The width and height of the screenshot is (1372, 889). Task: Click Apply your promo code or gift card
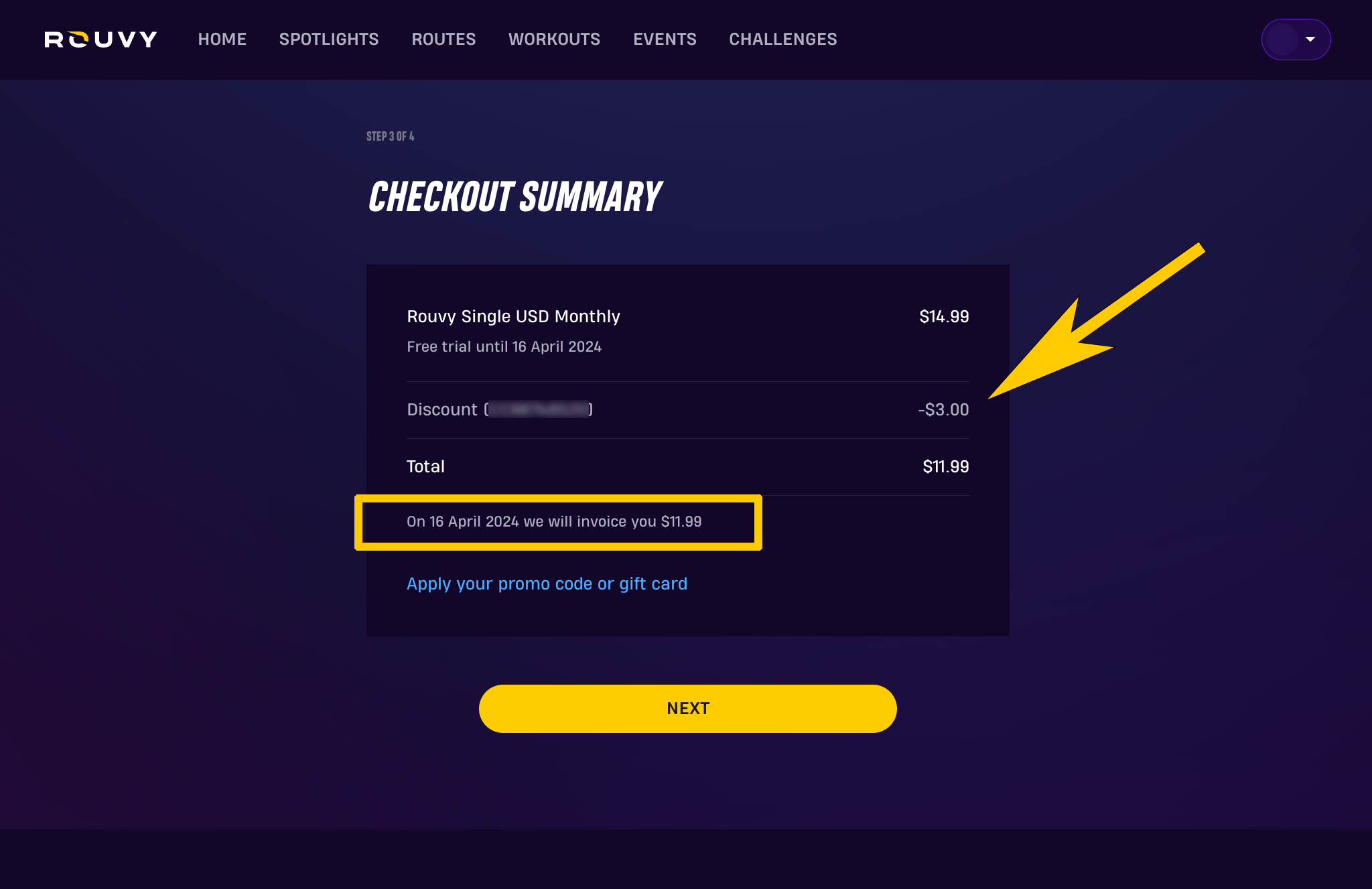(x=547, y=584)
